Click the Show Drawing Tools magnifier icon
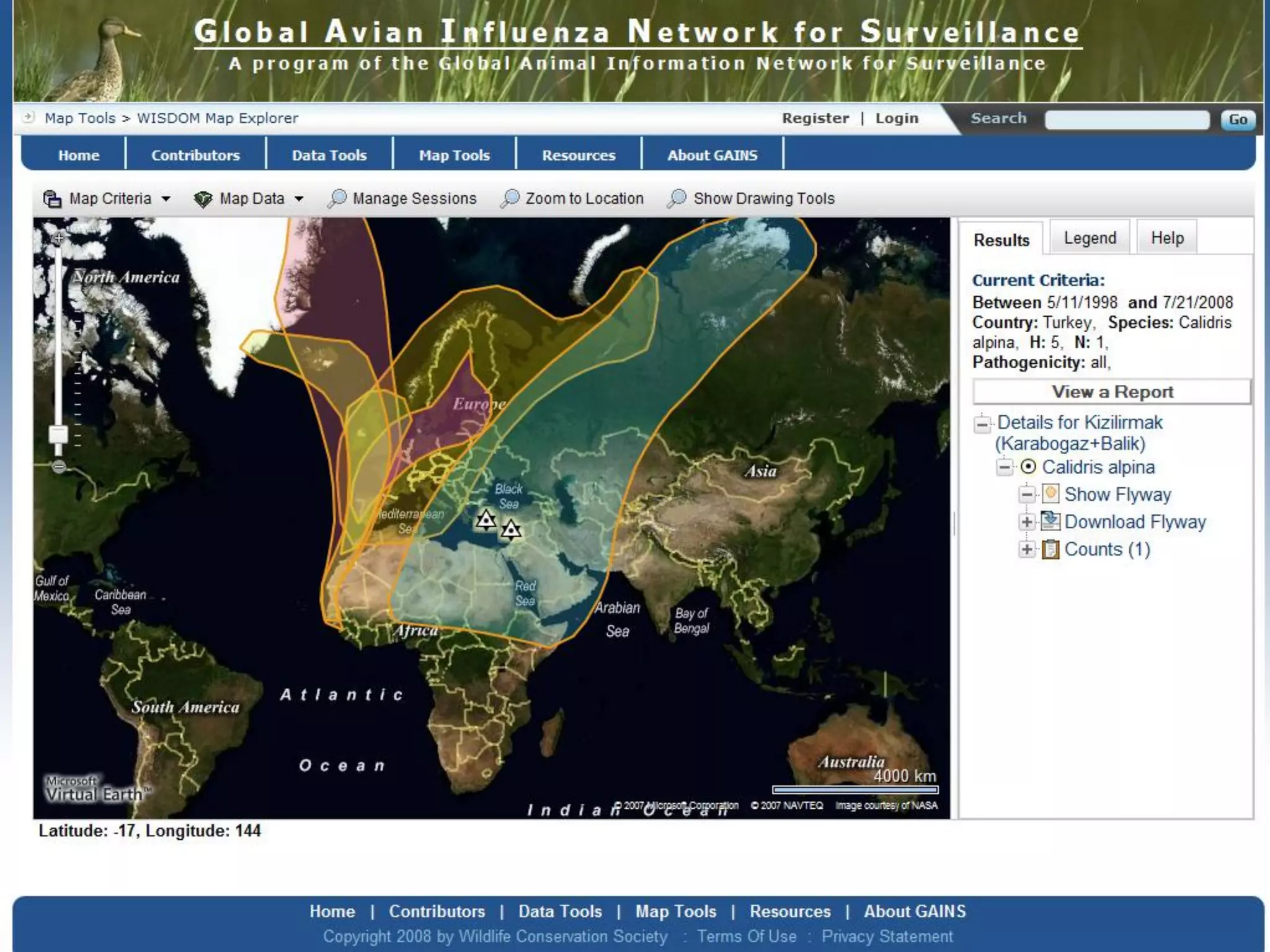1270x952 pixels. tap(677, 198)
